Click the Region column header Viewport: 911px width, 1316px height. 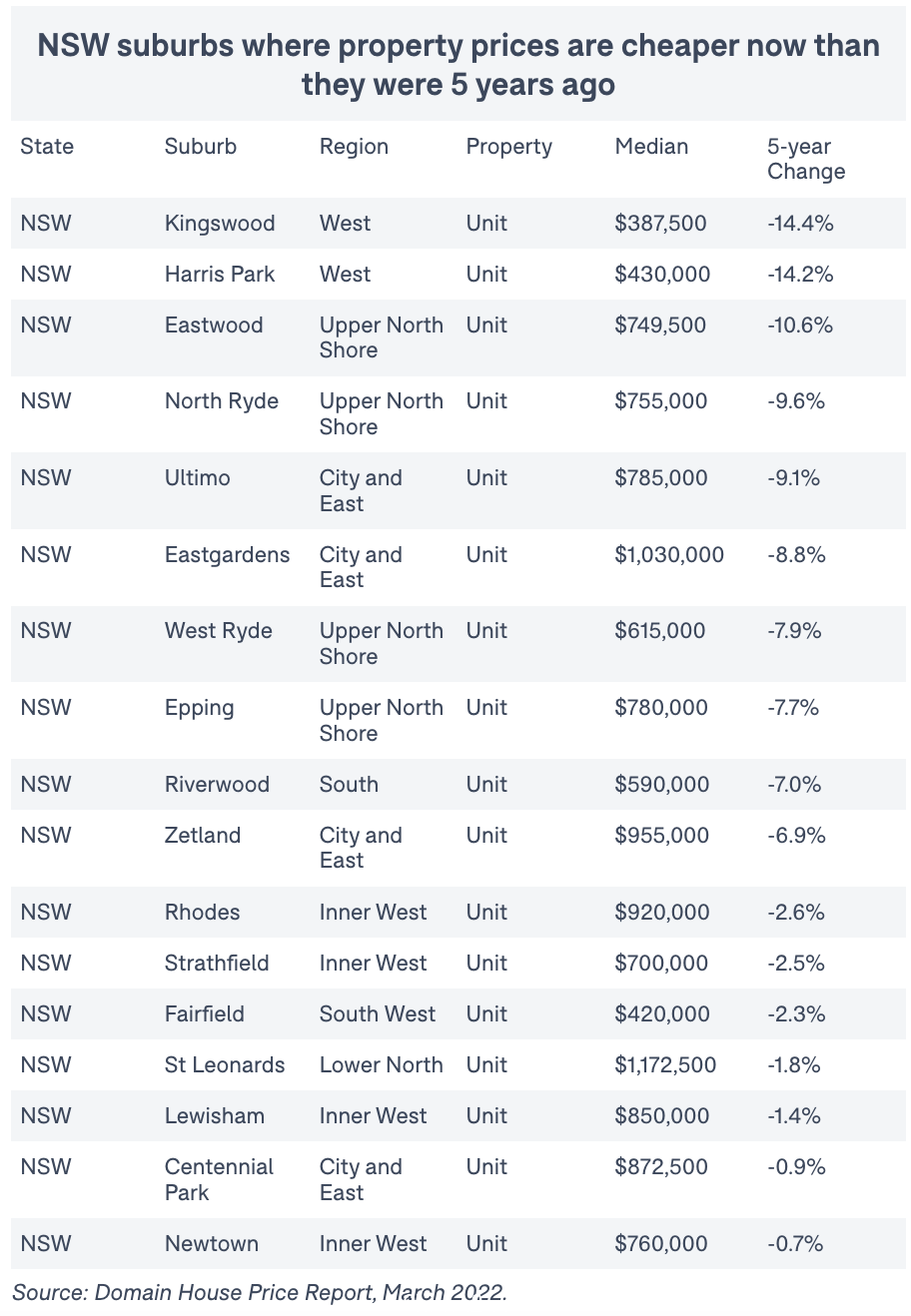[x=354, y=147]
